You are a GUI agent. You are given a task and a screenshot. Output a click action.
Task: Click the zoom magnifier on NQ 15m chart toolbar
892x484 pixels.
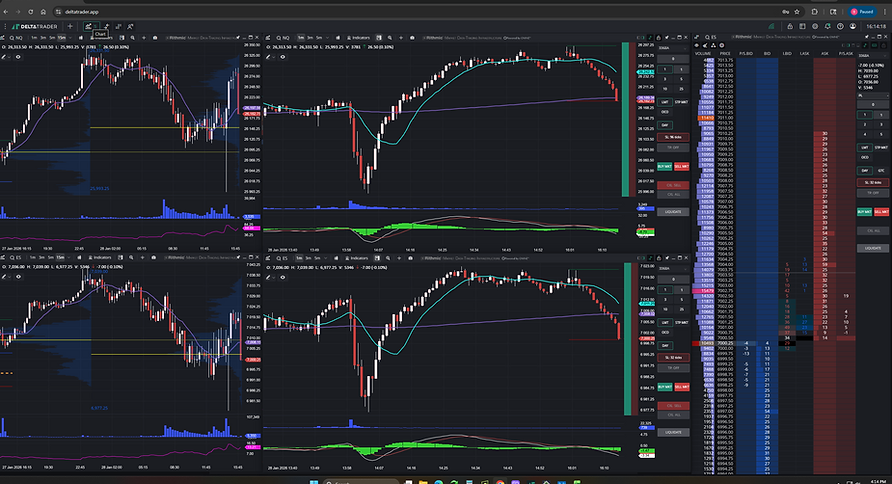pyautogui.click(x=133, y=38)
